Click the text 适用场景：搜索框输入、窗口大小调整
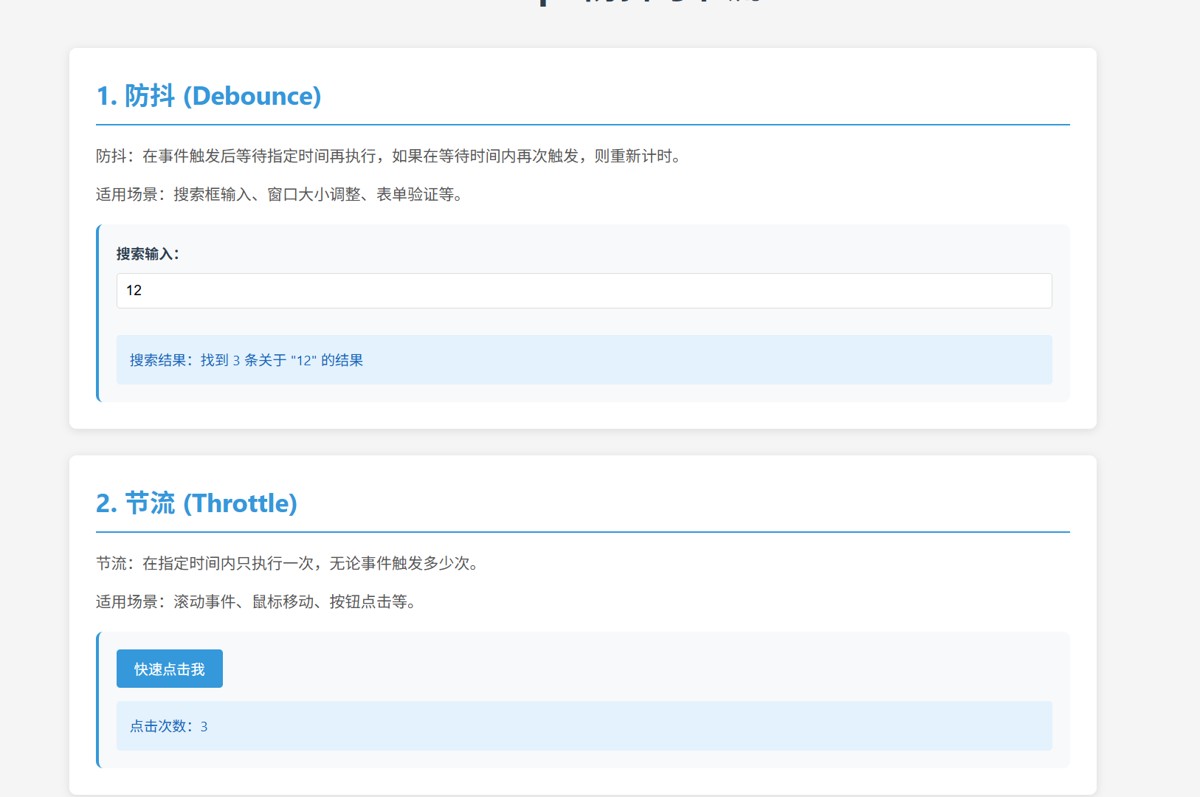Screen dimensions: 1200x797 280,195
